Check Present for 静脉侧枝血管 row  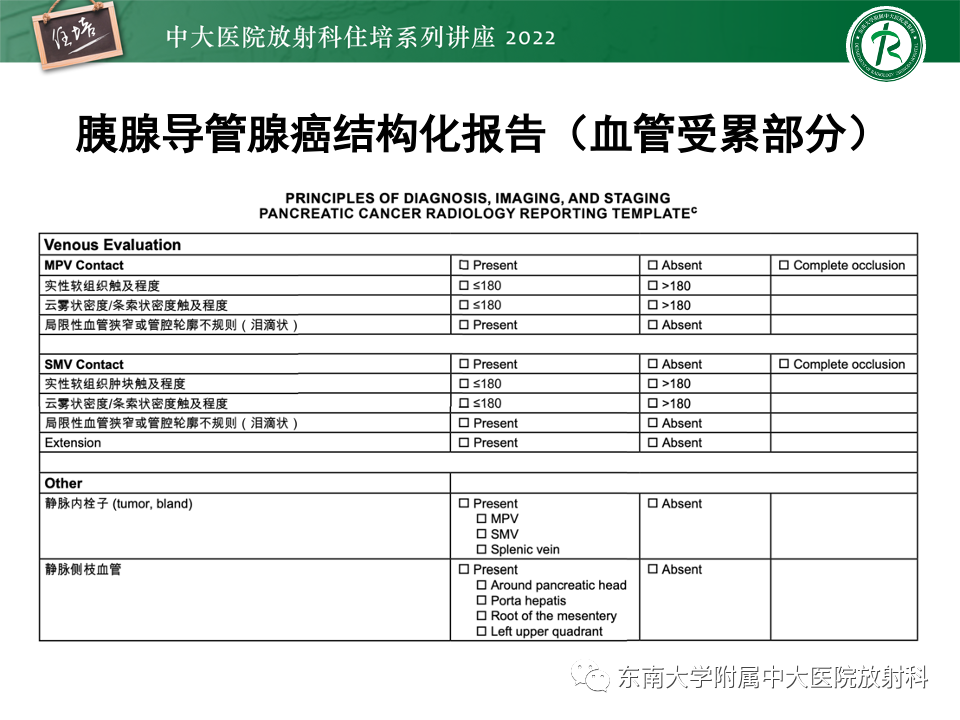(464, 569)
